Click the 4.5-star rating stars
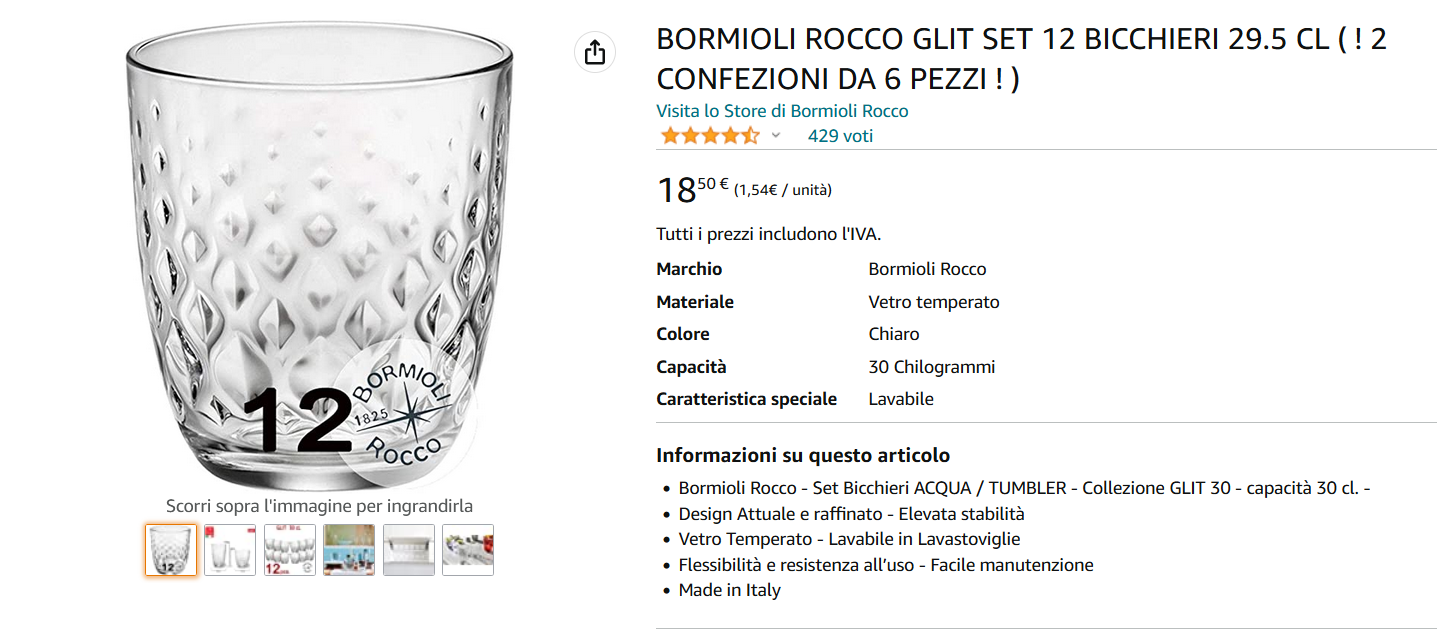 pos(709,136)
